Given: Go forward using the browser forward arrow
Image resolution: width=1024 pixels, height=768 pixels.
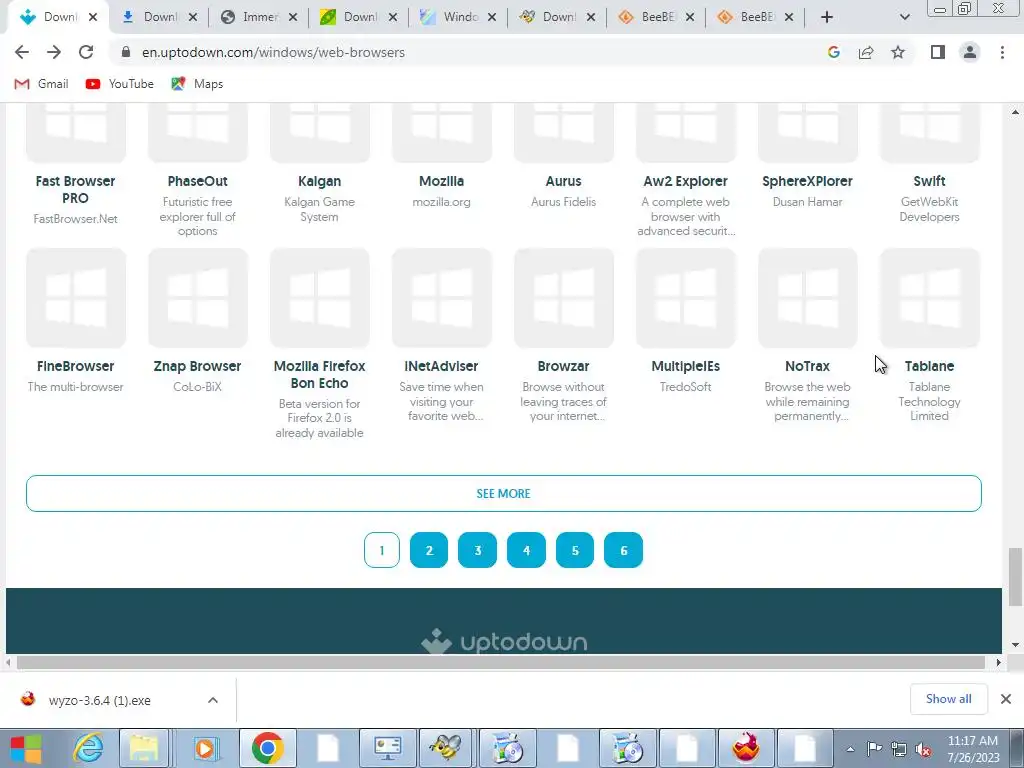Looking at the screenshot, I should 54,52.
